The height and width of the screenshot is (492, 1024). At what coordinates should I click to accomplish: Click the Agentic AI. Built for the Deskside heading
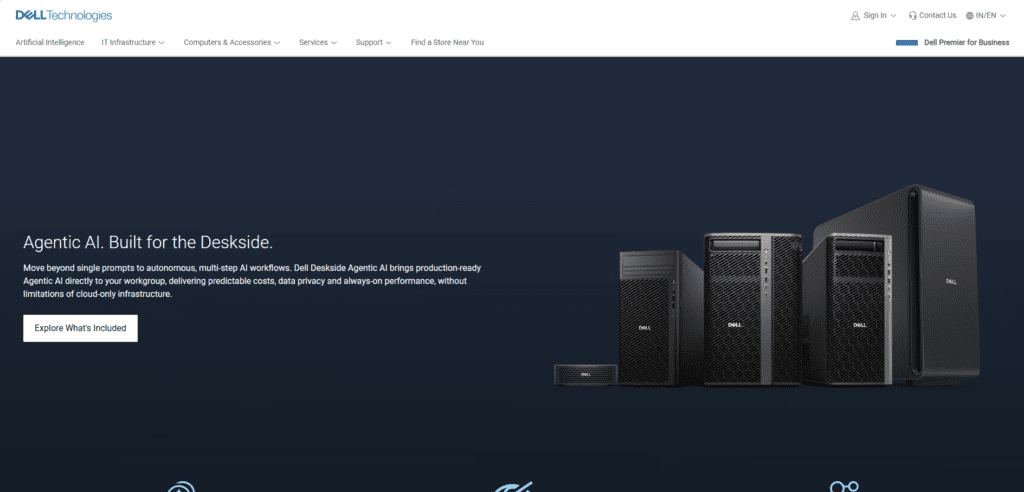tap(148, 242)
